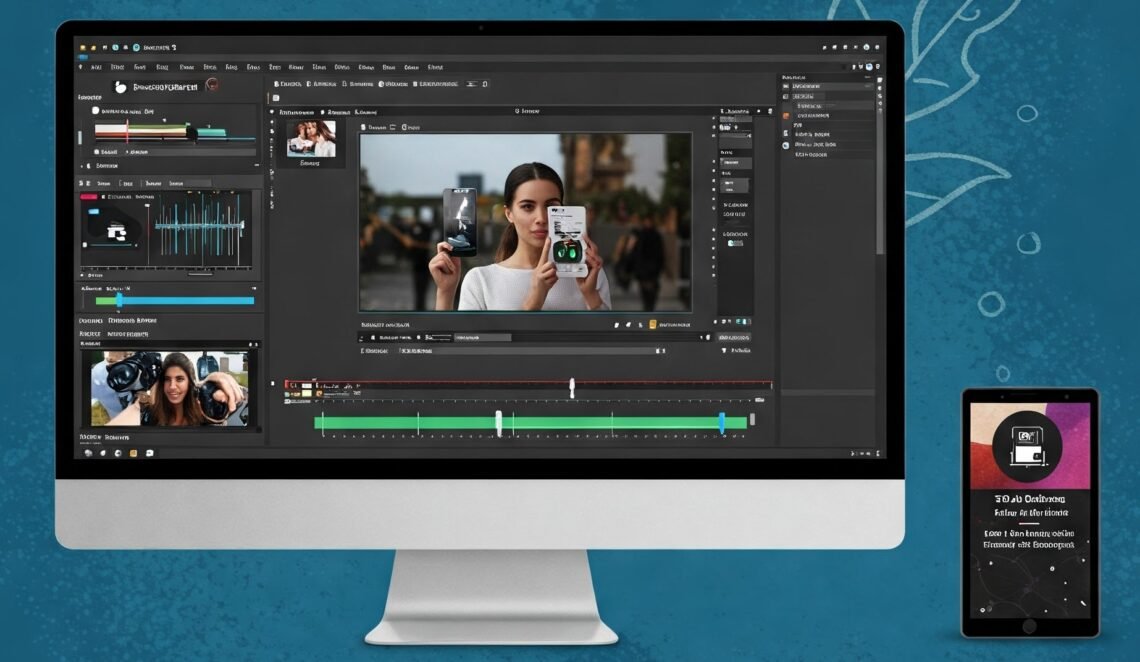This screenshot has width=1140, height=662.
Task: Click the red line on the color bars graph
Action: coord(127,132)
